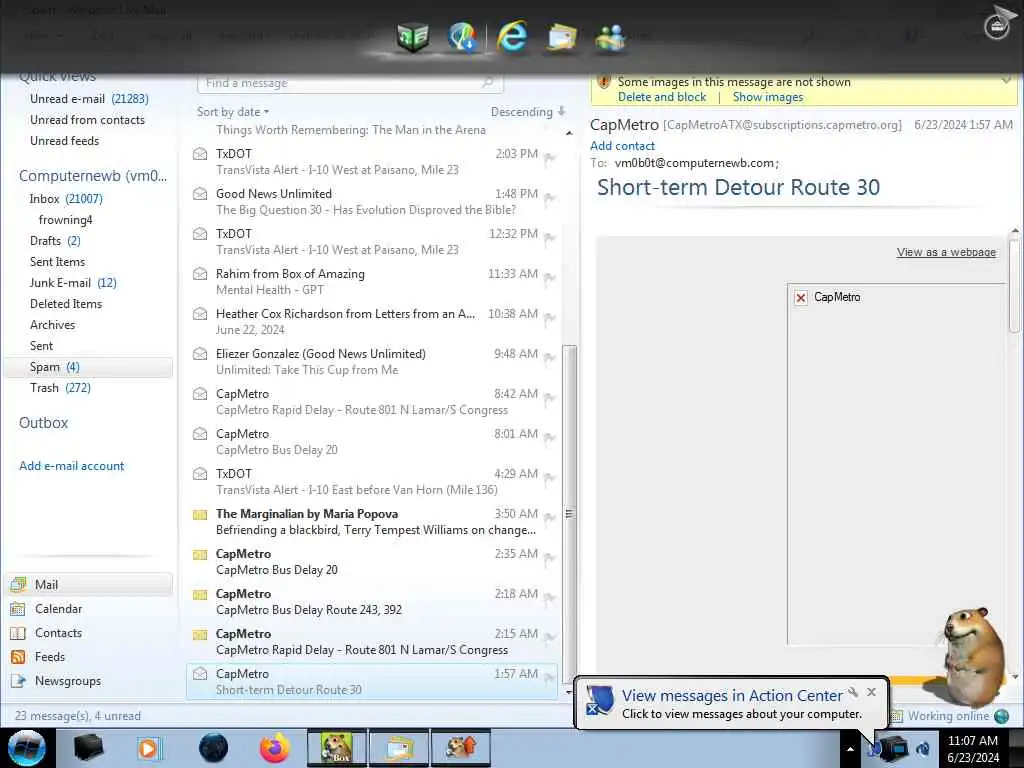Open the green cube icon in the top dock
The image size is (1024, 768).
pos(413,37)
